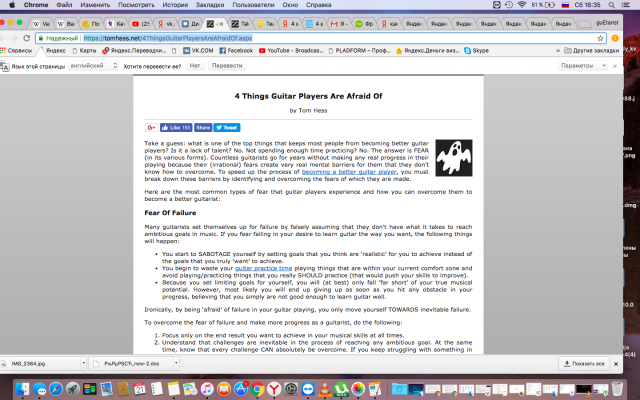Image resolution: width=640 pixels, height=400 pixels.
Task: Open the Facebook bookmark
Action: (236, 51)
